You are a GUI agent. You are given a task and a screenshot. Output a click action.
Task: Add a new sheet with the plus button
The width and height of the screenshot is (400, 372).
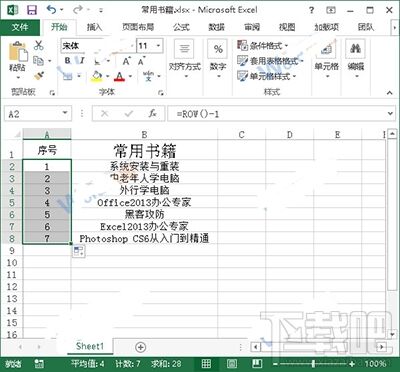(x=141, y=347)
